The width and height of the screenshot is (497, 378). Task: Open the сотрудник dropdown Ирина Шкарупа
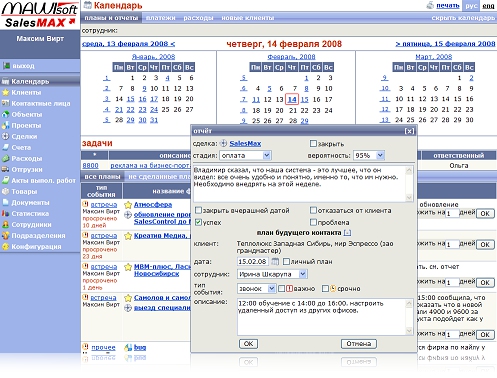(272, 274)
